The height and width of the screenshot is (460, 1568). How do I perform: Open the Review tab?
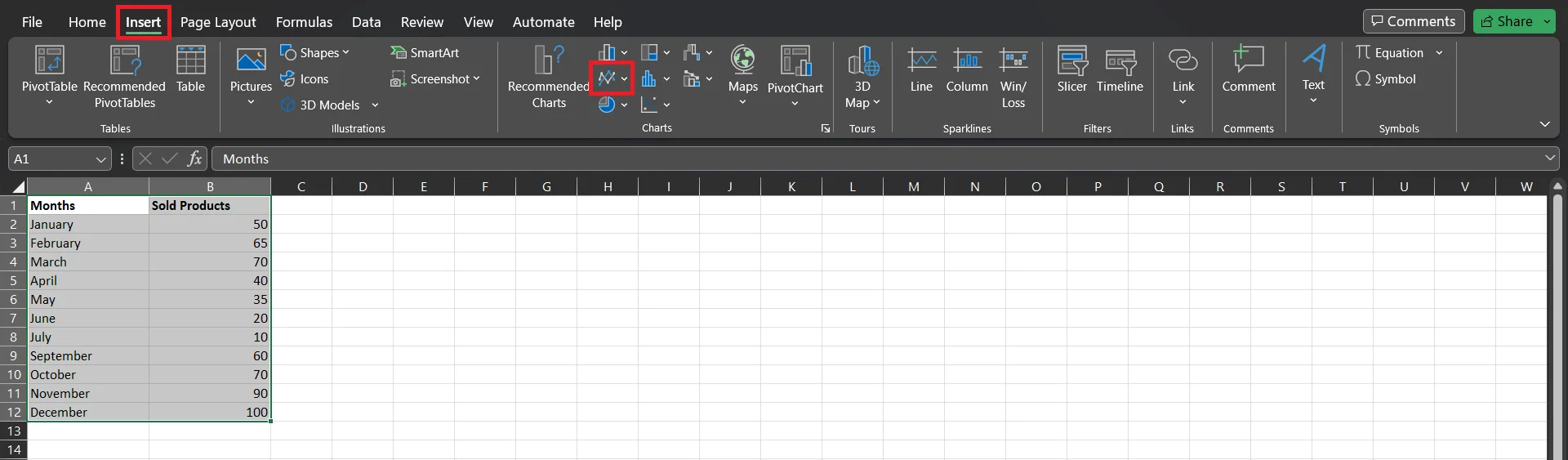422,22
